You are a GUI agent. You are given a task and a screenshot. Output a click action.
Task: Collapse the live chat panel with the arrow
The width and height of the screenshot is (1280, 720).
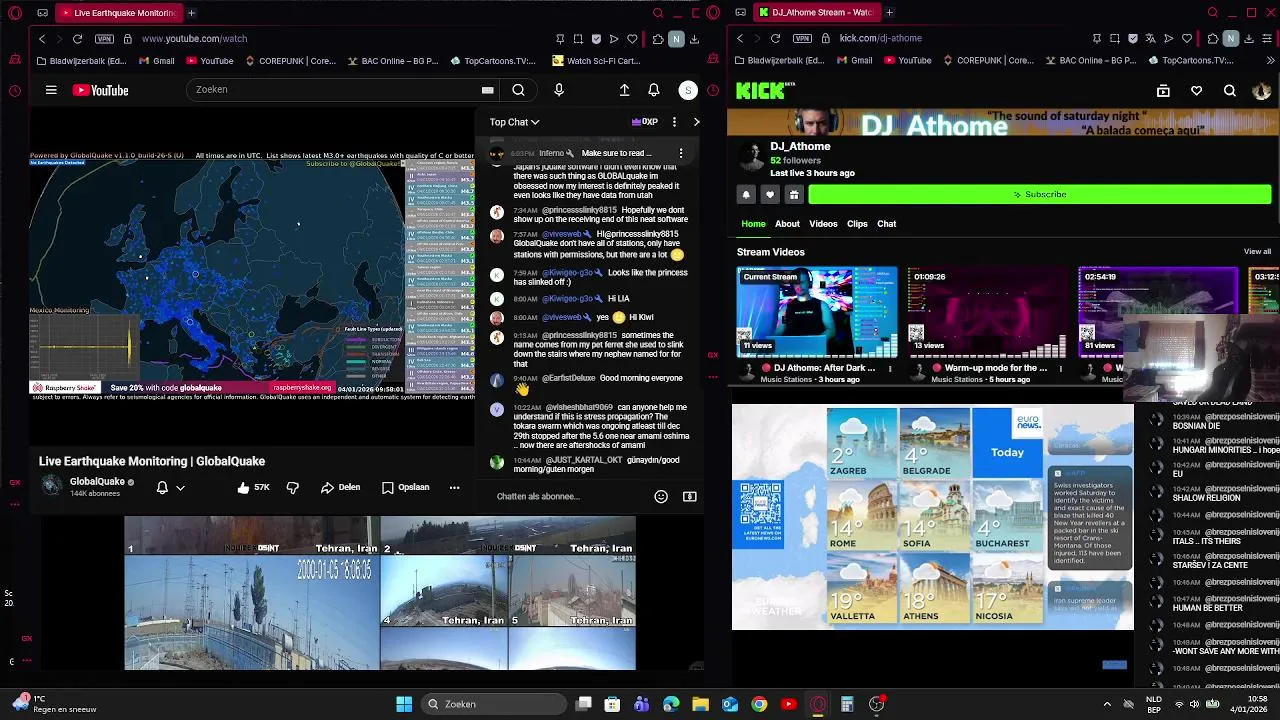[696, 122]
